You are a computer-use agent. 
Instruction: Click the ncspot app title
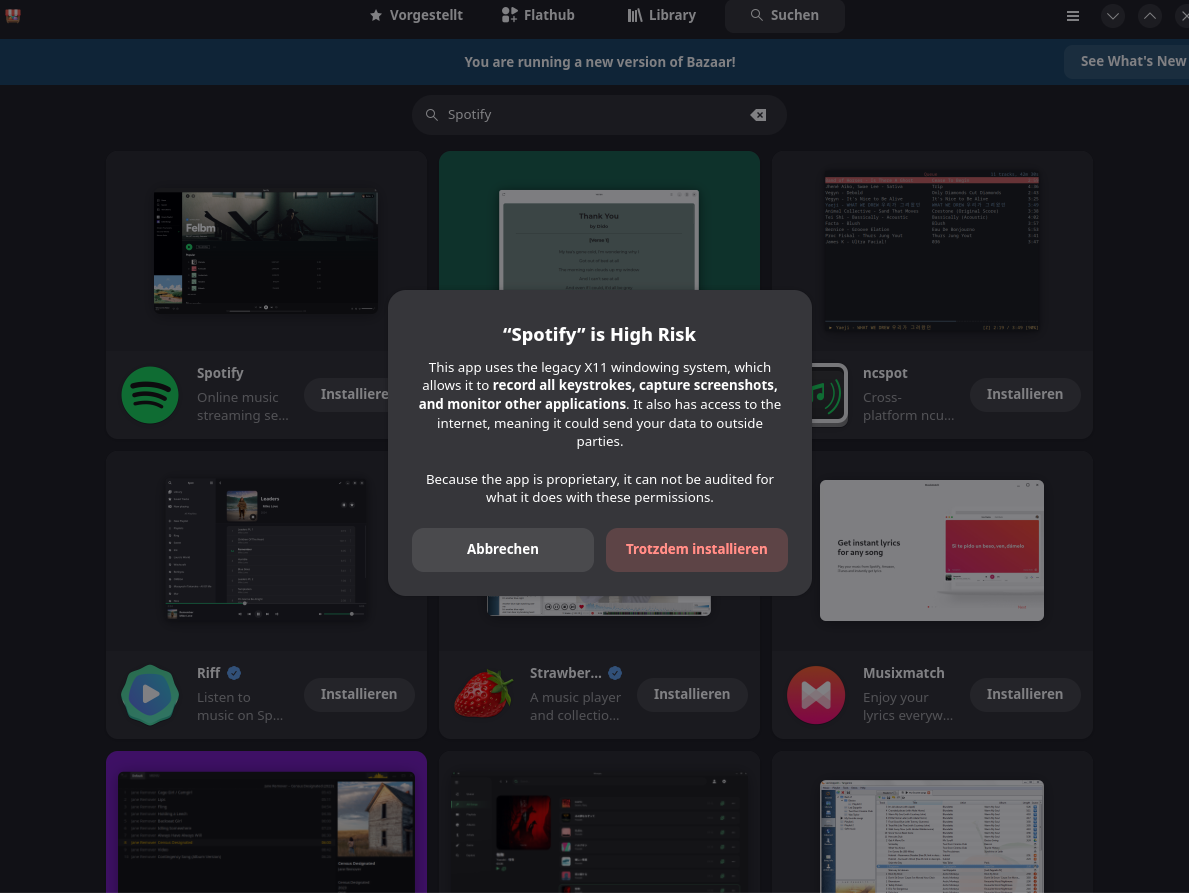885,373
